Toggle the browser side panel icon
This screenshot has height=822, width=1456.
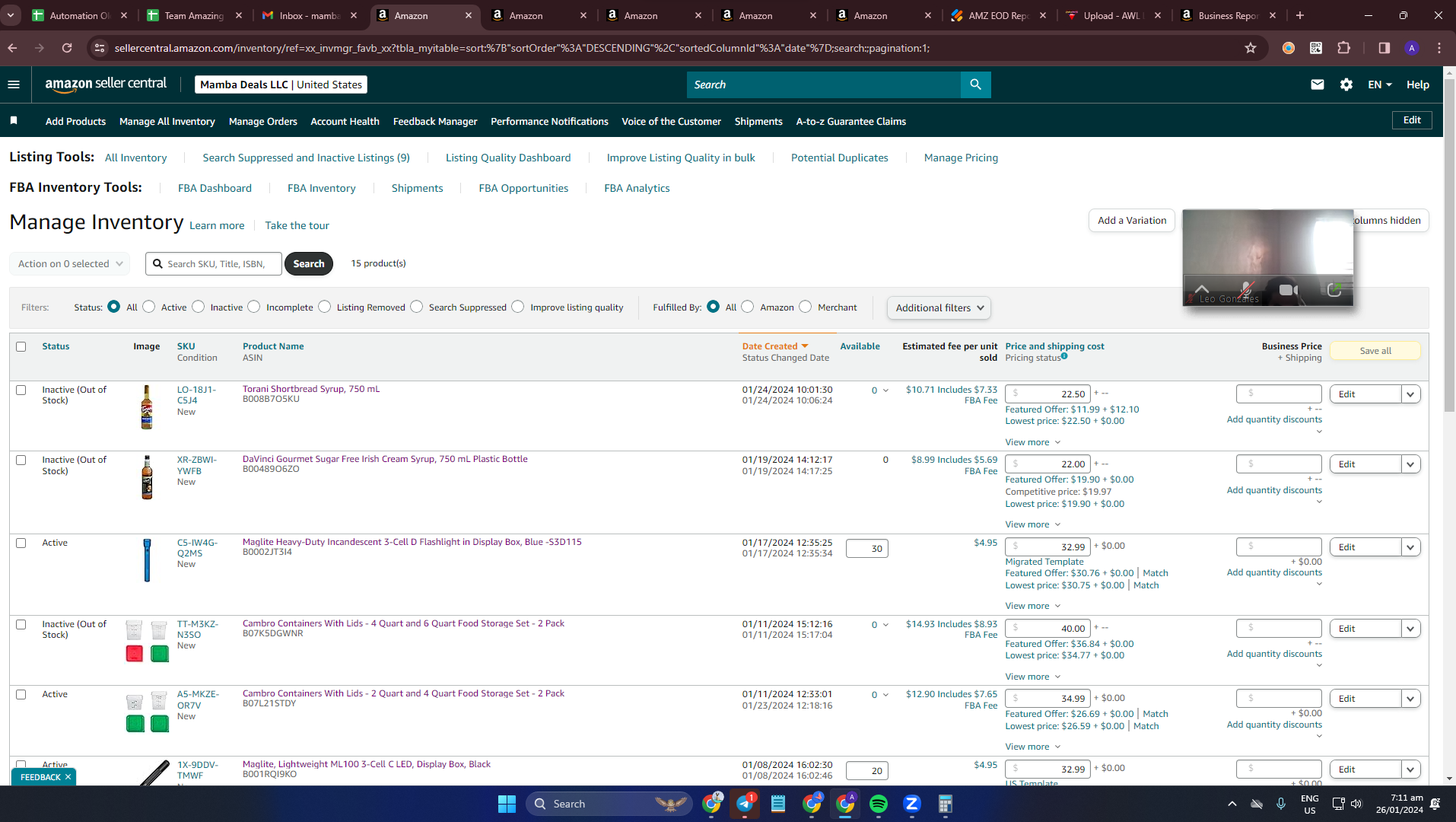coord(1384,48)
